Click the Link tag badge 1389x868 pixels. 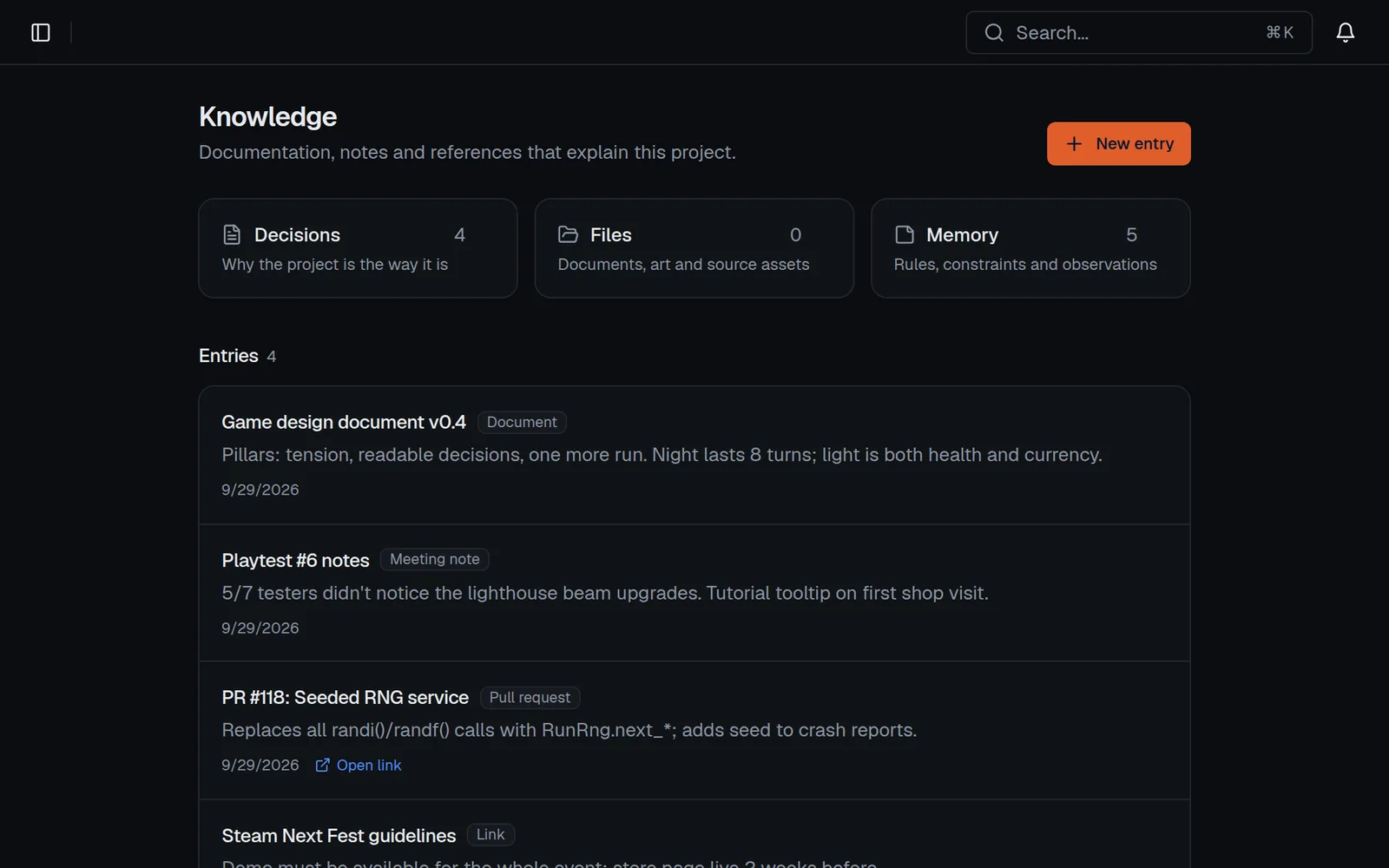pyautogui.click(x=490, y=835)
